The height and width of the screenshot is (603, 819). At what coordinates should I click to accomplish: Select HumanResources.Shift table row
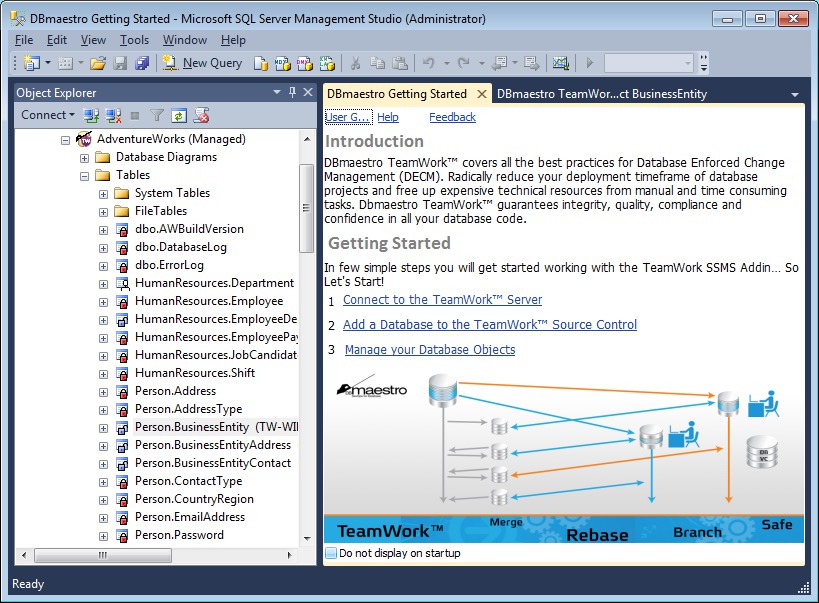point(194,374)
